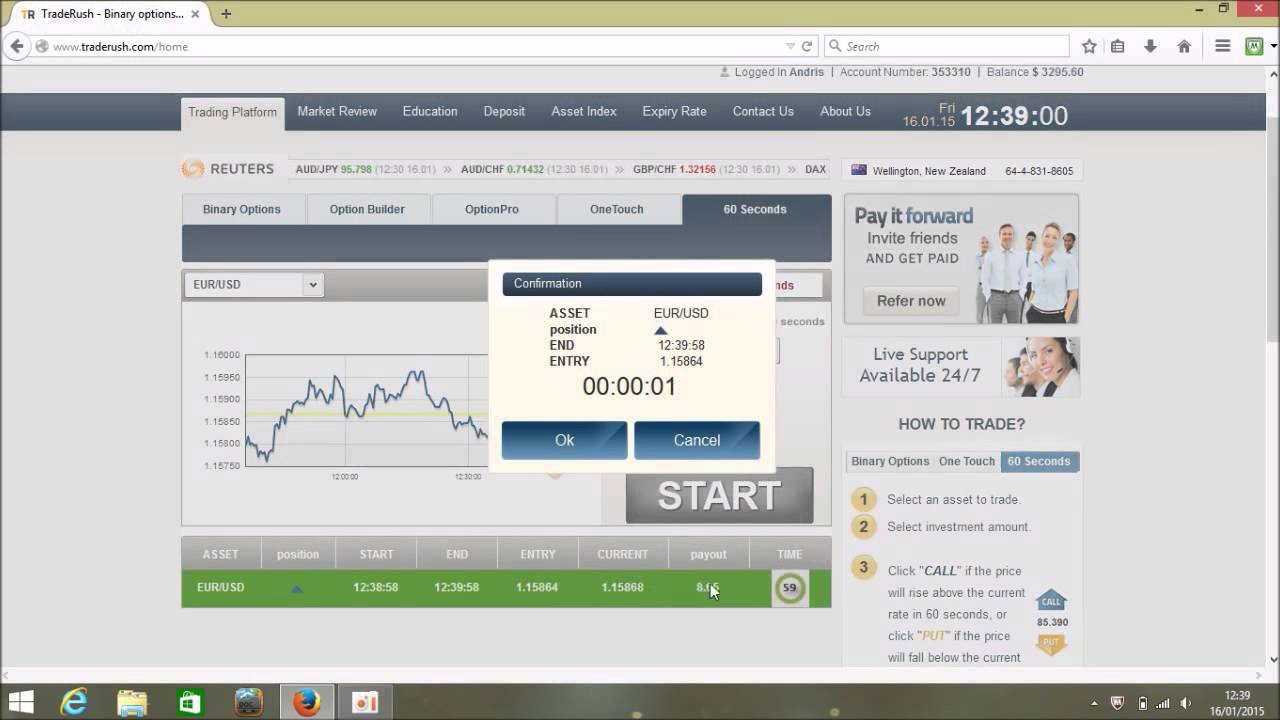Image resolution: width=1280 pixels, height=720 pixels.
Task: Launch Internet Explorer from the taskbar
Action: pyautogui.click(x=74, y=703)
